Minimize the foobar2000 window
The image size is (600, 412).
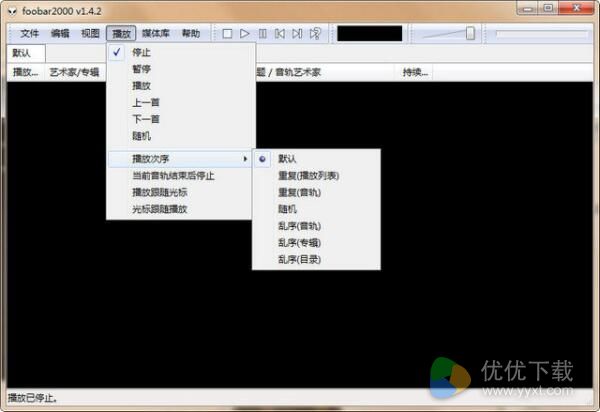[x=528, y=8]
